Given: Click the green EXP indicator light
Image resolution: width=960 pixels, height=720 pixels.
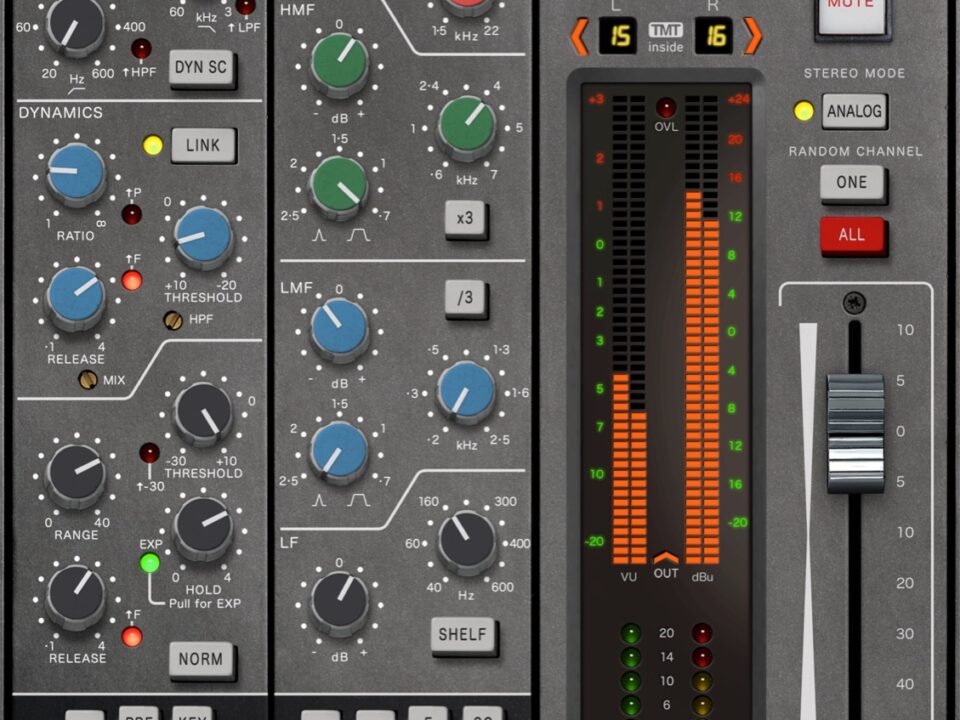Looking at the screenshot, I should pyautogui.click(x=150, y=563).
